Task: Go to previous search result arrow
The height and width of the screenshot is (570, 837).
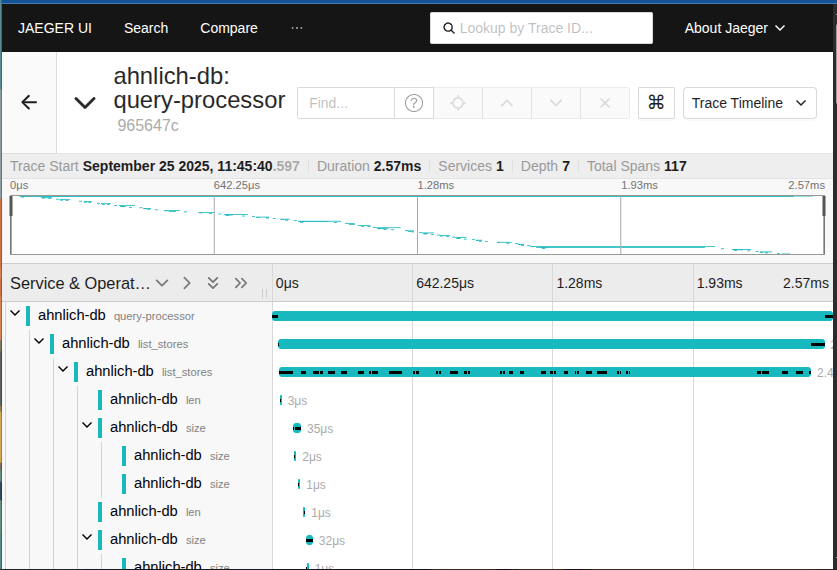Action: 507,103
